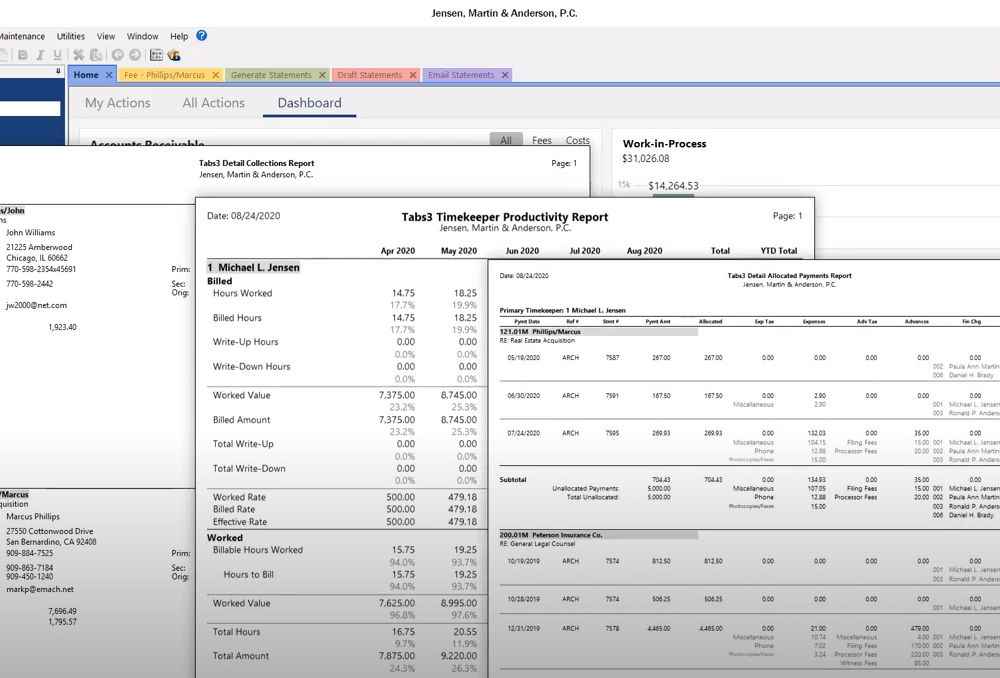Open the Maintenance menu
Viewport: 1000px width, 678px height.
point(22,36)
